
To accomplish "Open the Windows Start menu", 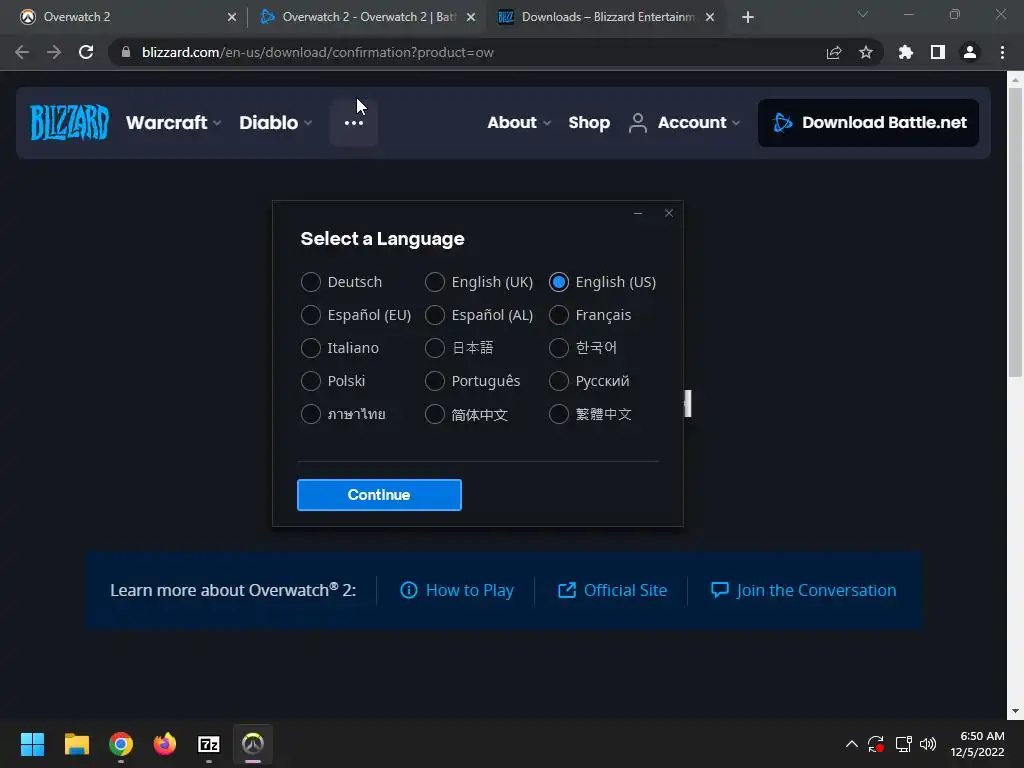I will [32, 744].
